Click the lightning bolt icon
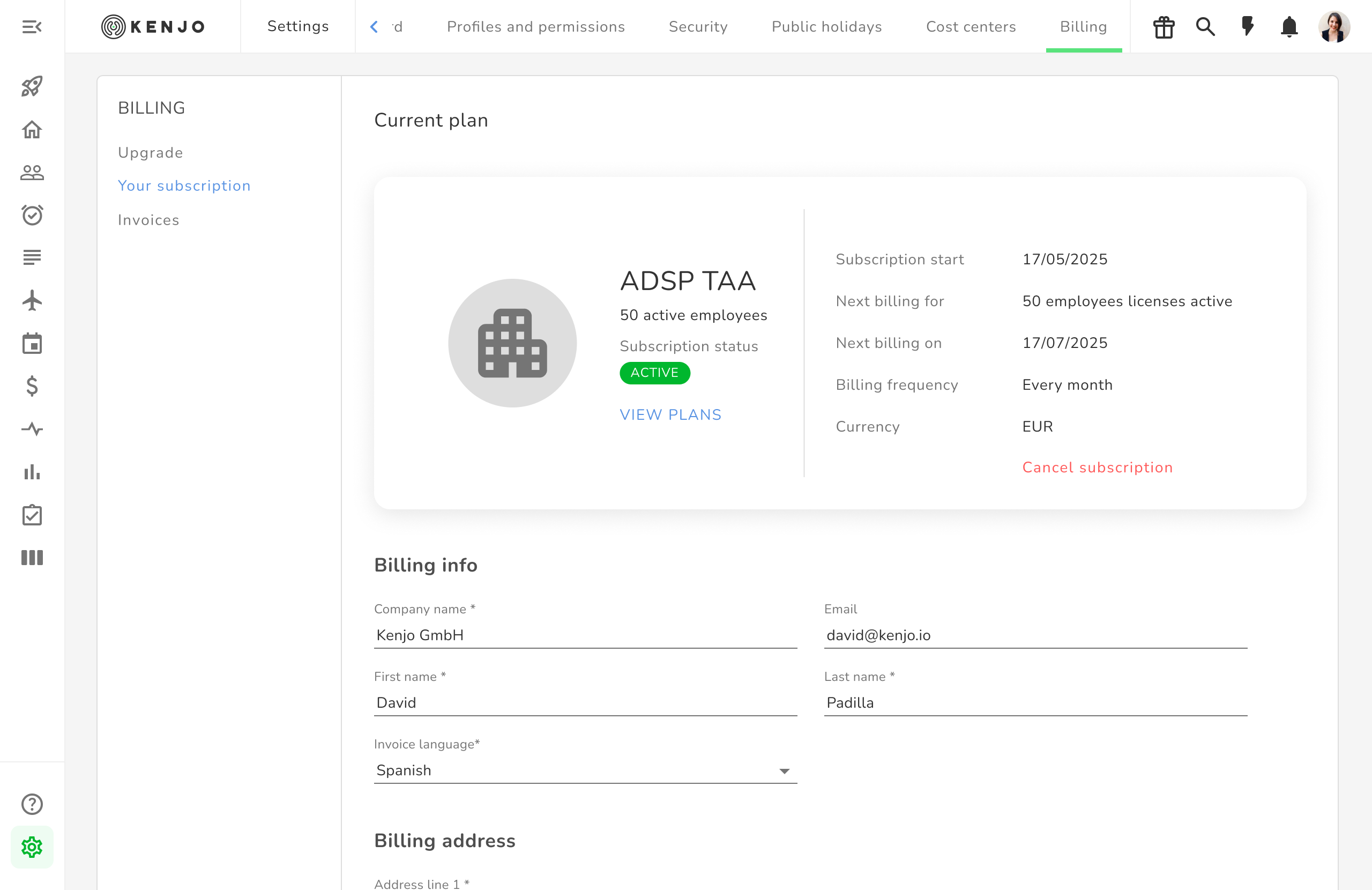Screen dimensions: 1372x890 1248,26
